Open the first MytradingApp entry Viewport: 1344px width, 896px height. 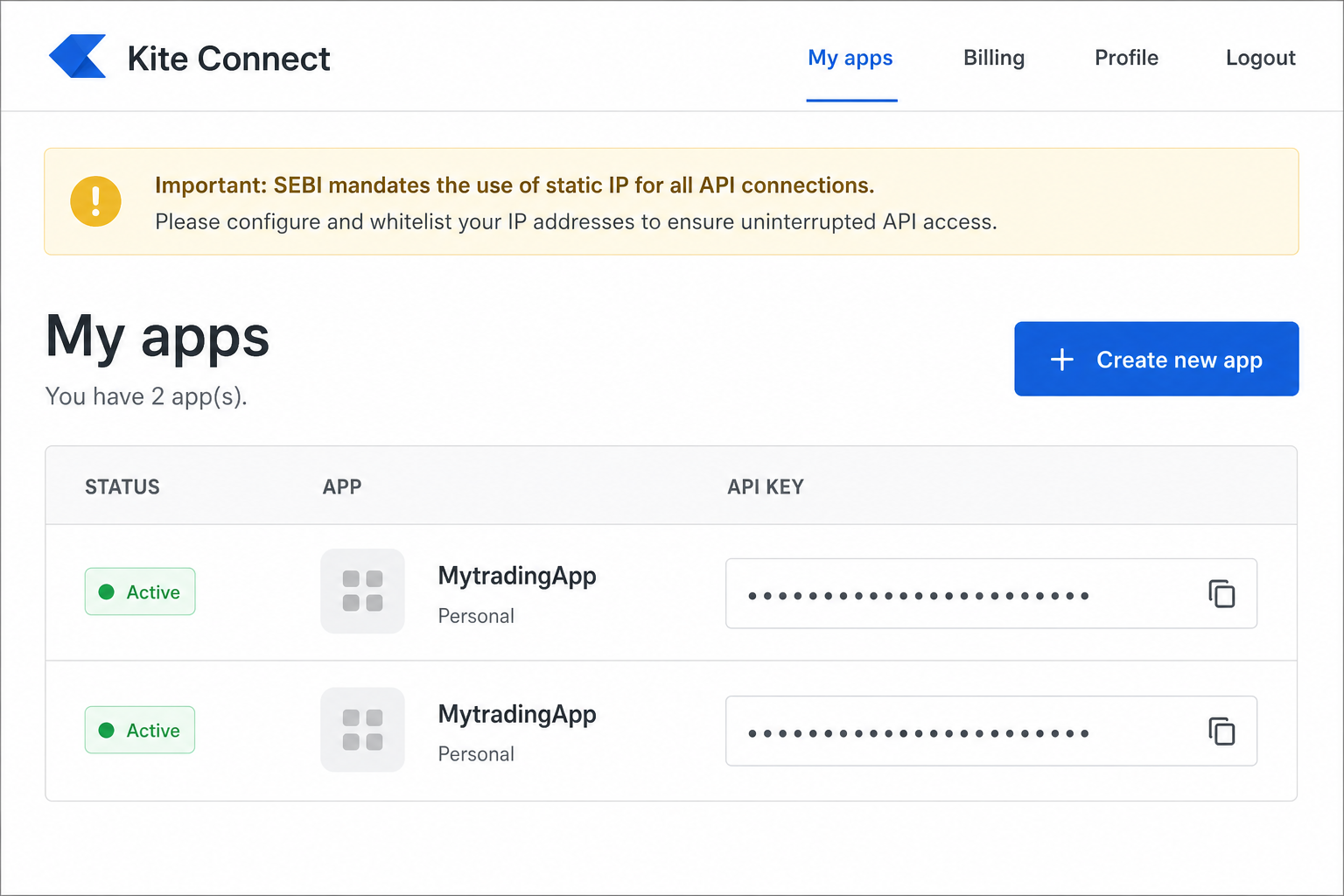(517, 576)
